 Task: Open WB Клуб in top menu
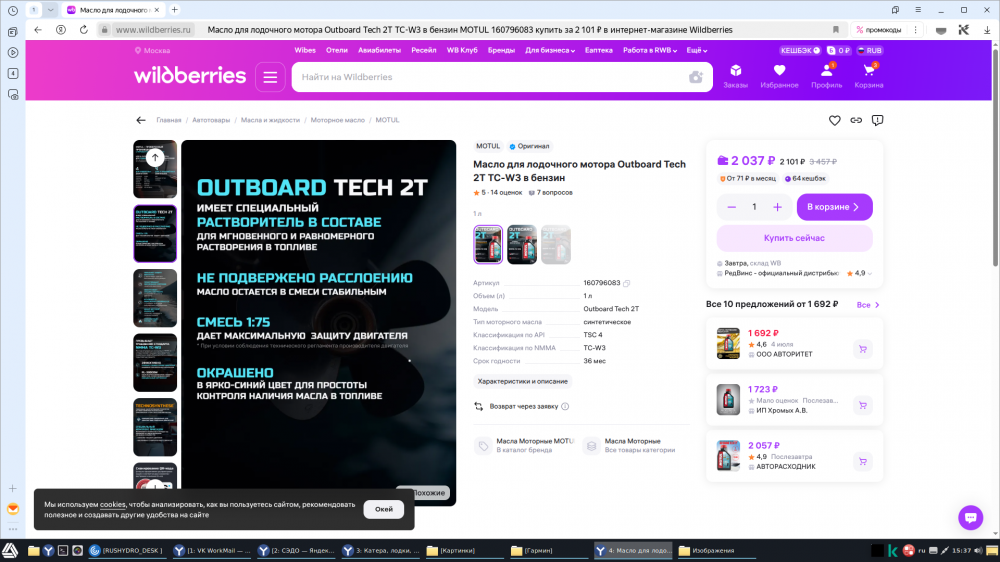point(462,50)
